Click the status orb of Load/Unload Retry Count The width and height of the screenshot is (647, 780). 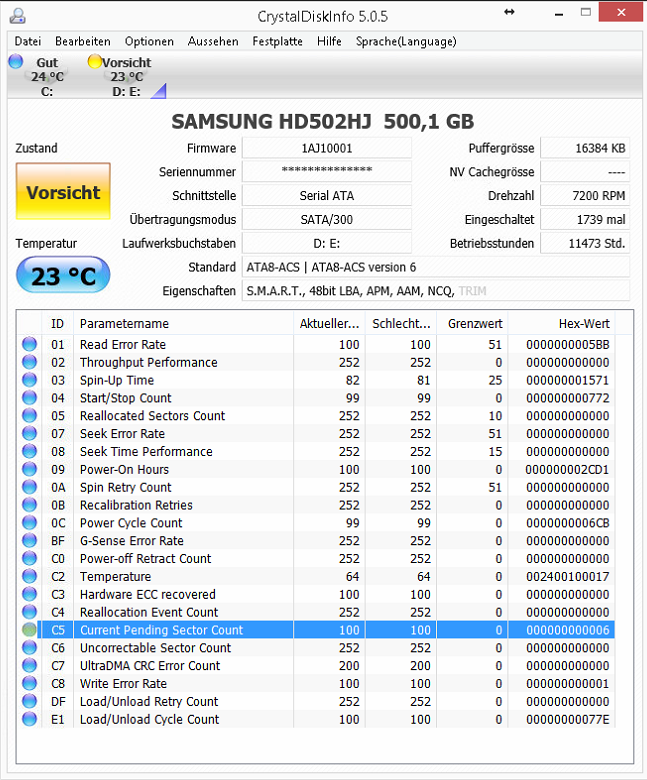[29, 701]
